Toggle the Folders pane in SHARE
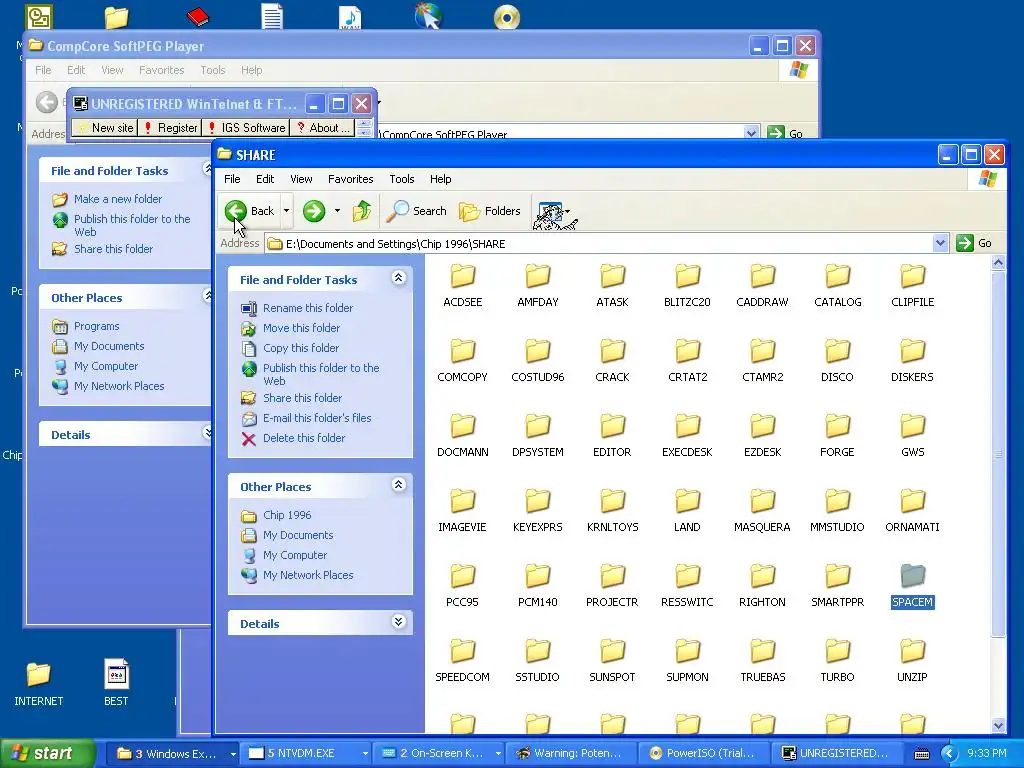Viewport: 1024px width, 768px height. (x=490, y=211)
